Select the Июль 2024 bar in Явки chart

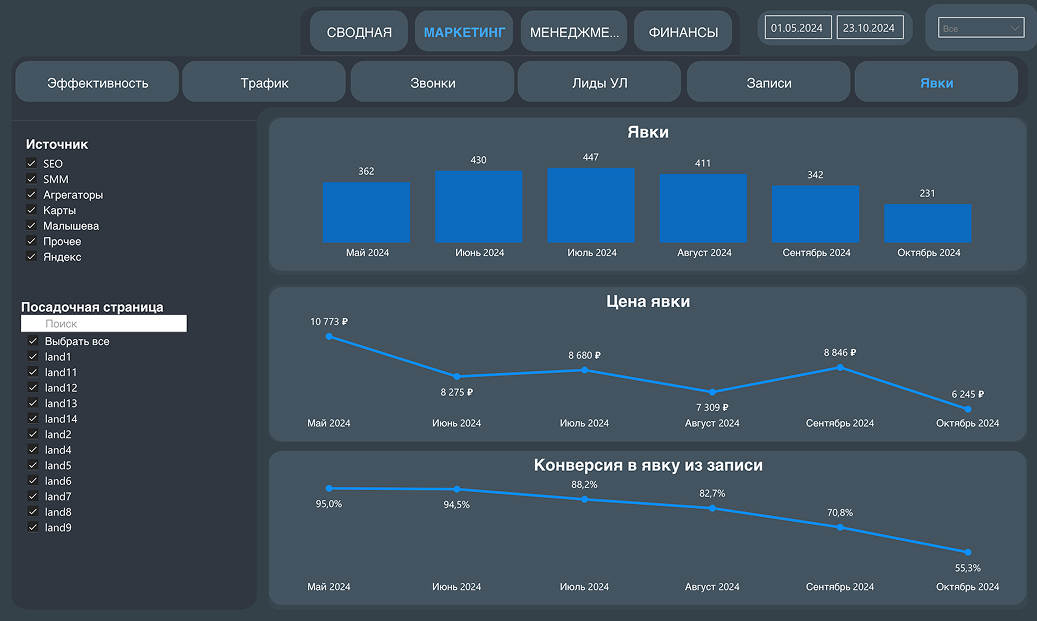(x=591, y=205)
